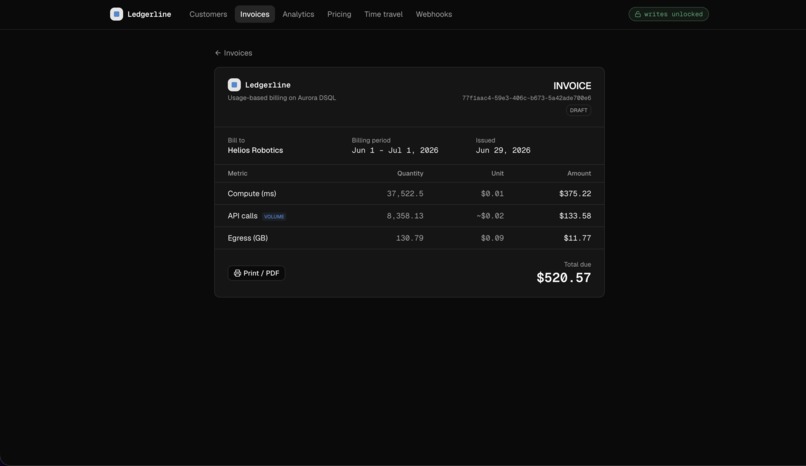Select the invoice ID text under INVOICE
The height and width of the screenshot is (466, 806).
tap(526, 98)
